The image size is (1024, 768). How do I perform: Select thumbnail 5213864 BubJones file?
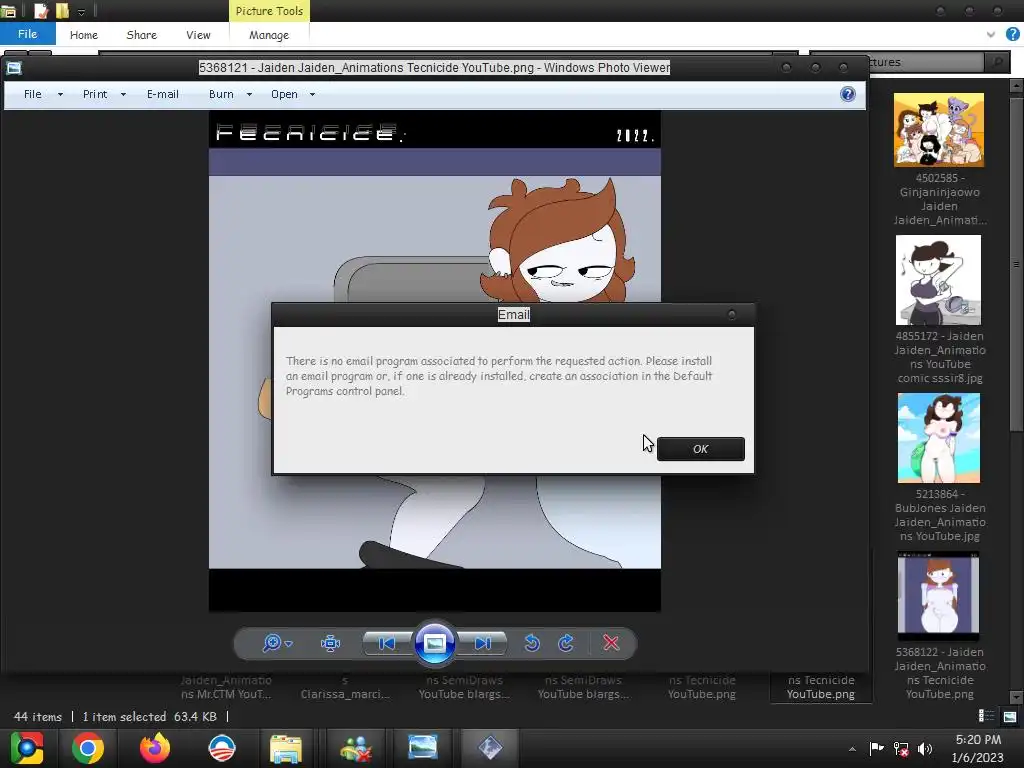(x=938, y=438)
